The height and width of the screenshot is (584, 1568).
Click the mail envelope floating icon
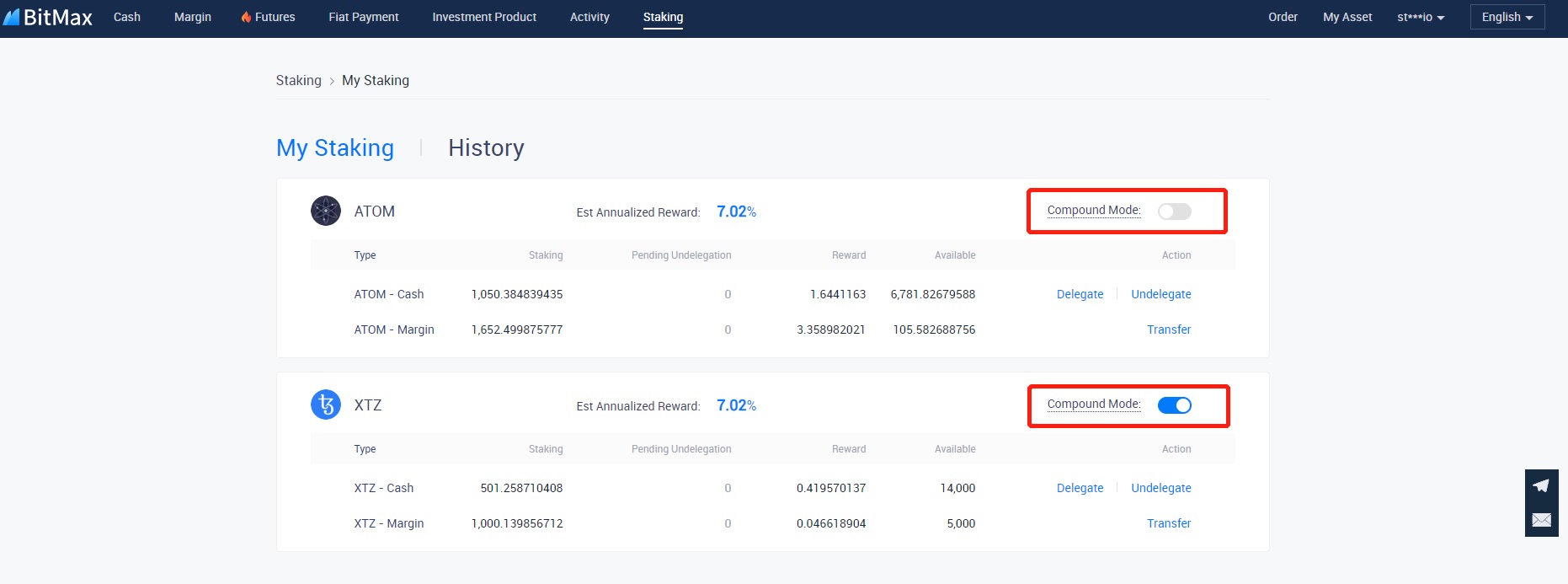[1541, 520]
